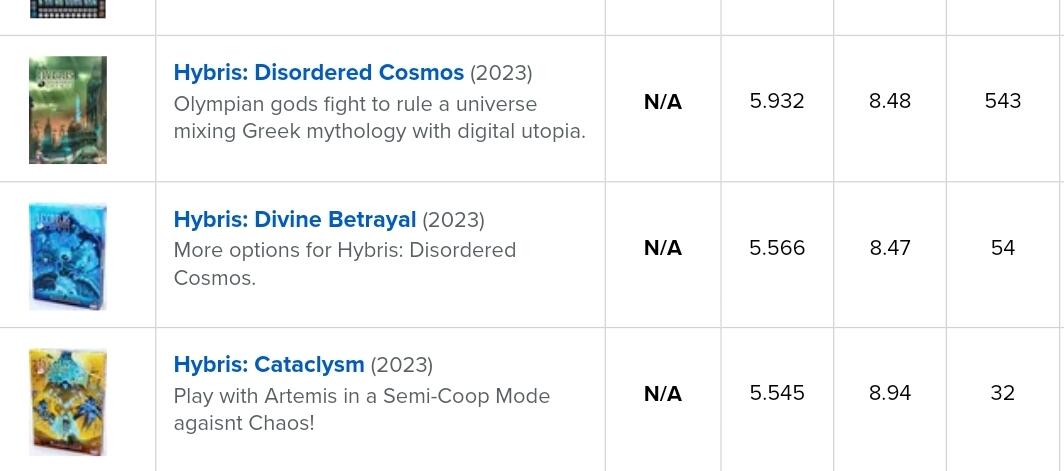This screenshot has width=1064, height=471.
Task: Open the Hybris: Divine Betrayal title link
Action: pyautogui.click(x=294, y=220)
